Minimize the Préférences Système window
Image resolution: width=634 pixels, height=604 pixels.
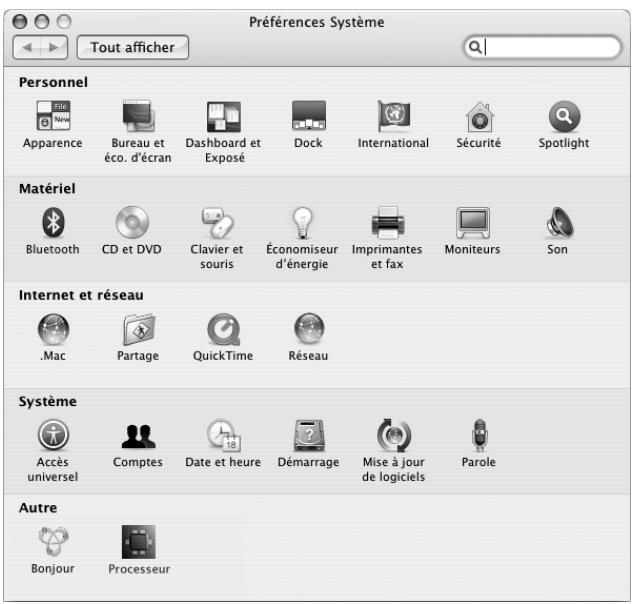point(42,21)
